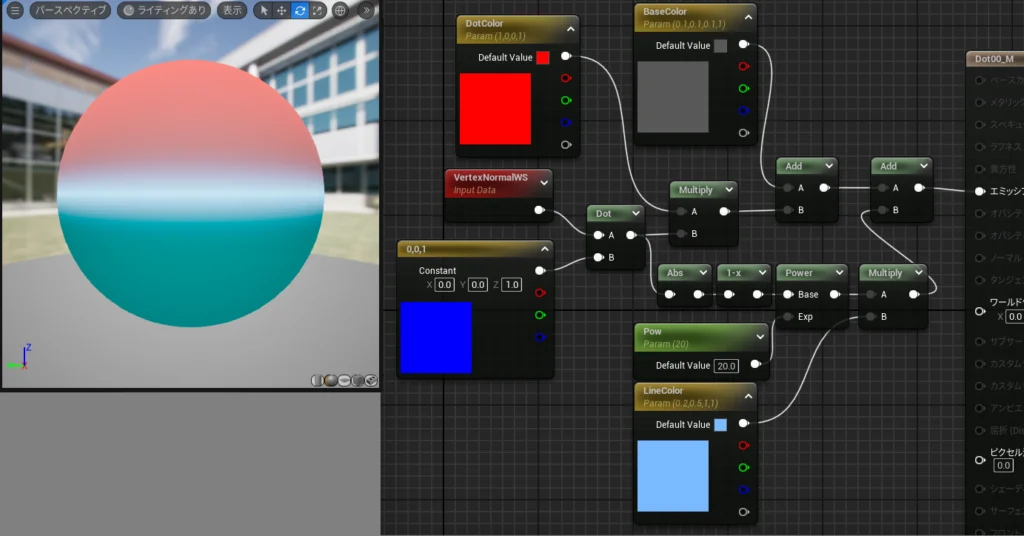This screenshot has height=536, width=1024.
Task: Collapse the DotColor node
Action: point(570,29)
